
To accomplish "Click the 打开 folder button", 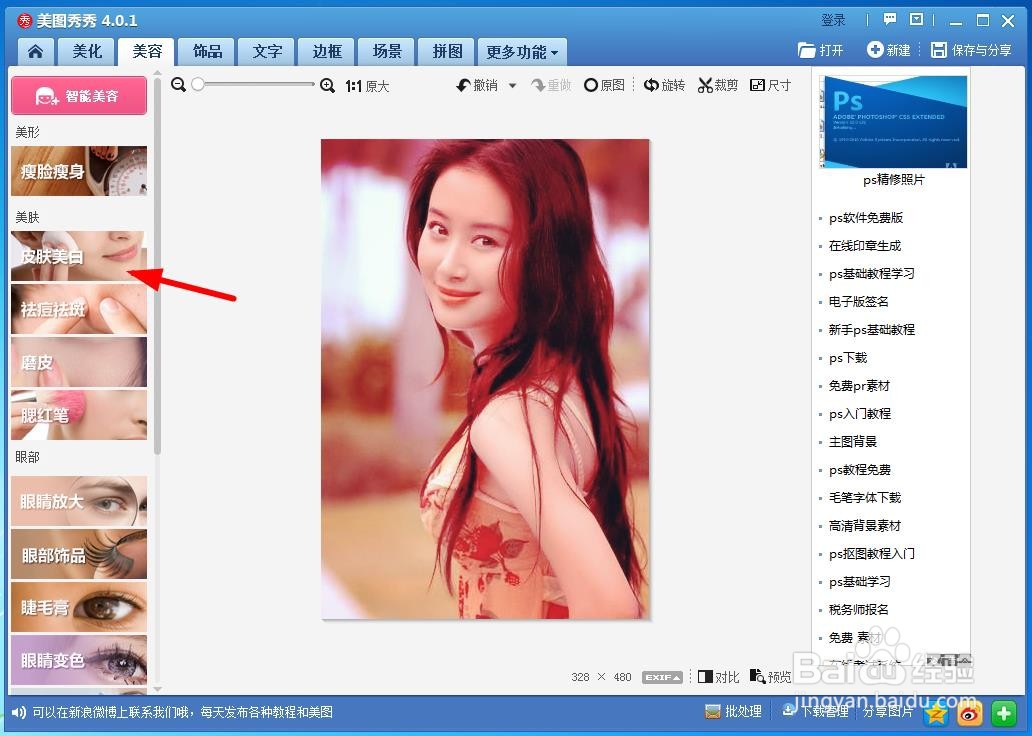I will pos(820,50).
